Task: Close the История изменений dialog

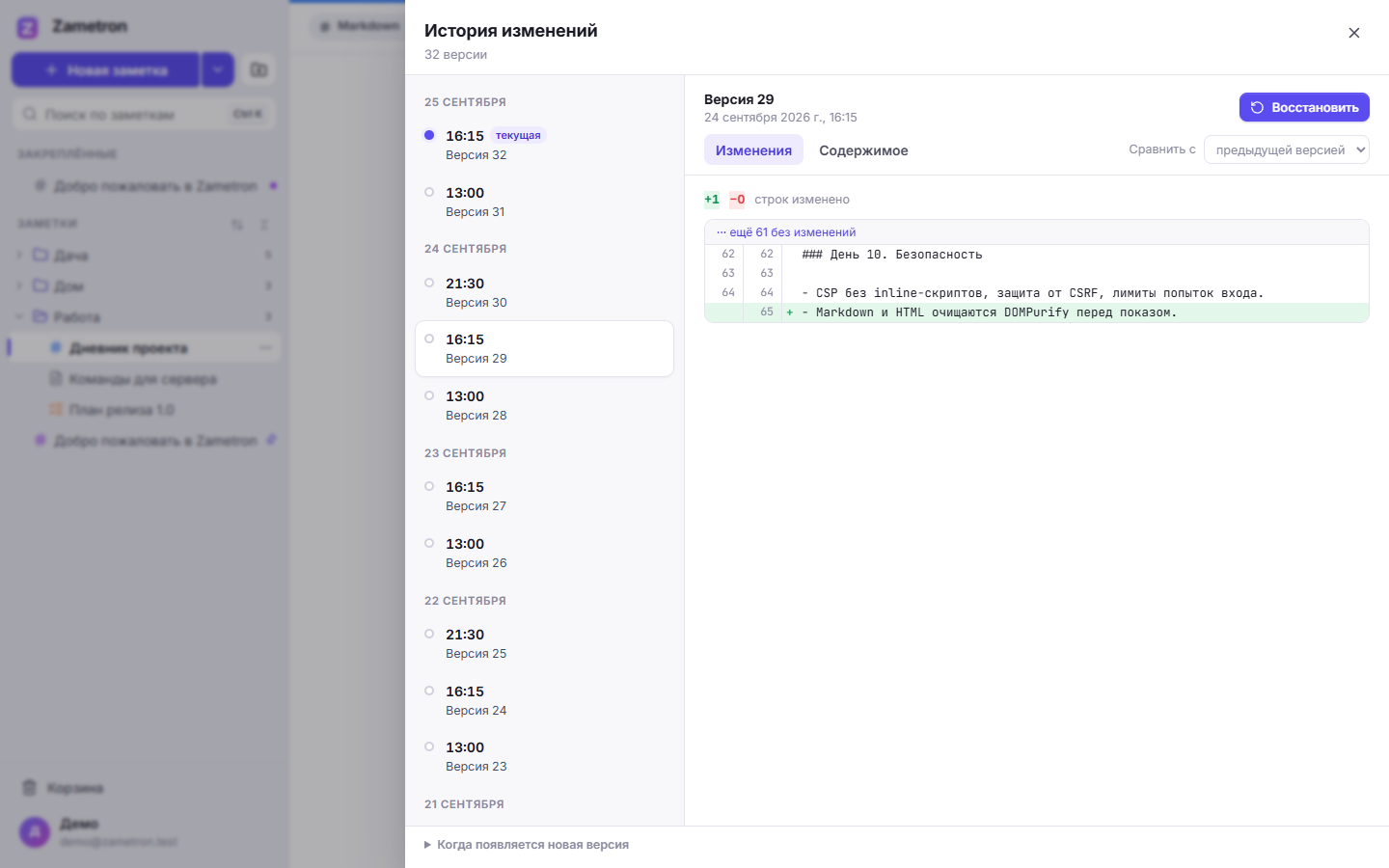Action: (x=1353, y=33)
